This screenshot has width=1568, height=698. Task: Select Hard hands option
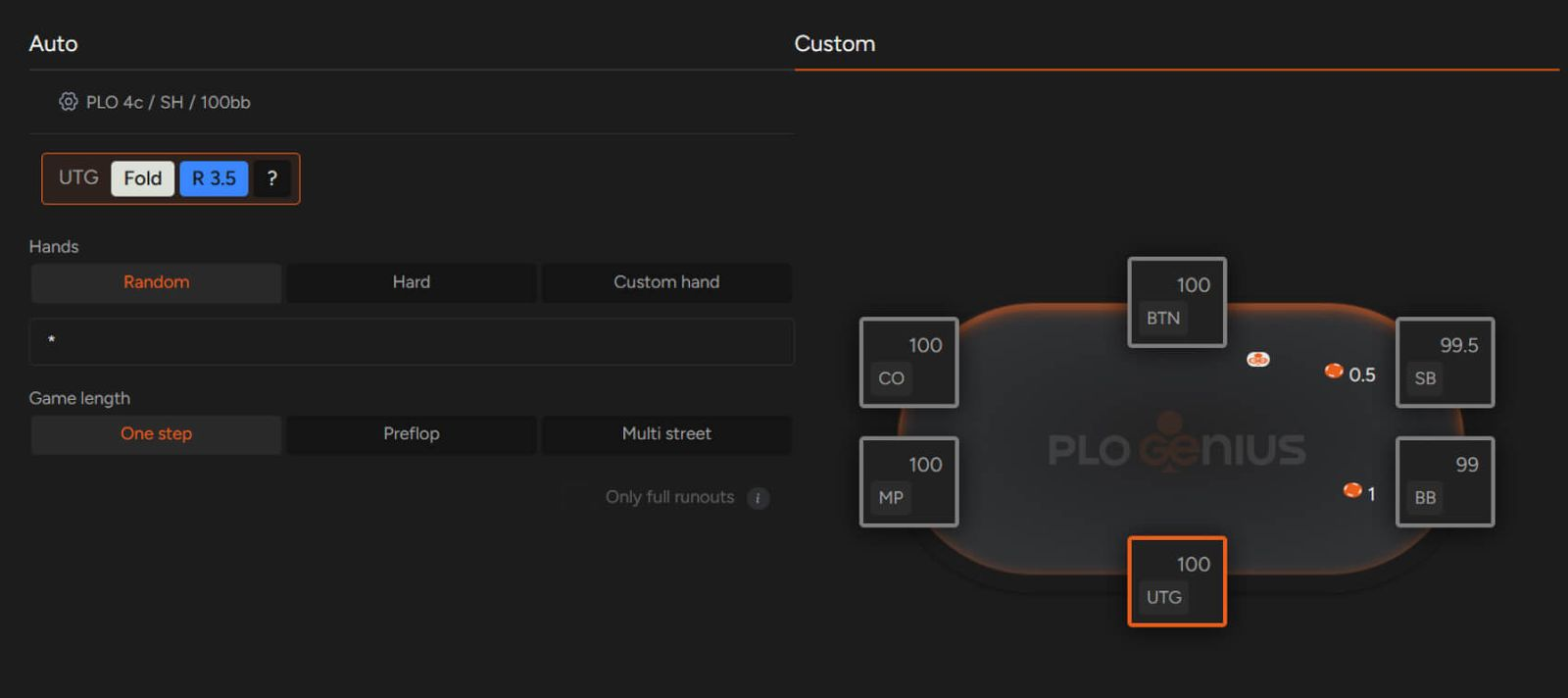pos(412,282)
